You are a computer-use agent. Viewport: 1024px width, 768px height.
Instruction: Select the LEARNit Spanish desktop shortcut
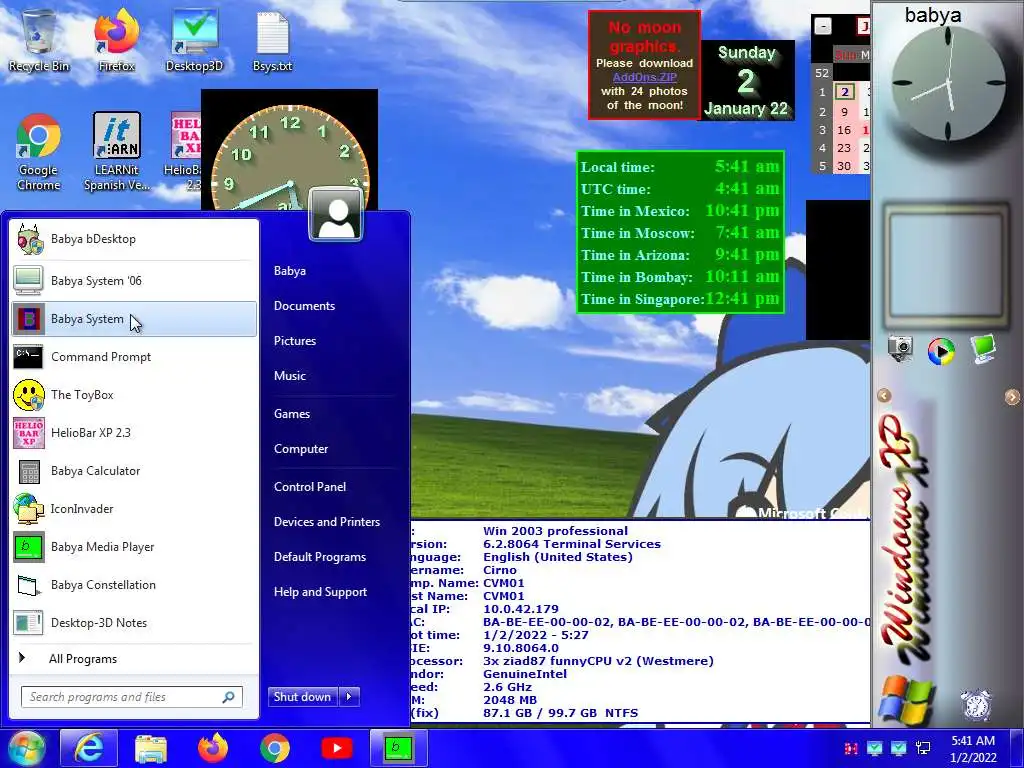point(117,152)
